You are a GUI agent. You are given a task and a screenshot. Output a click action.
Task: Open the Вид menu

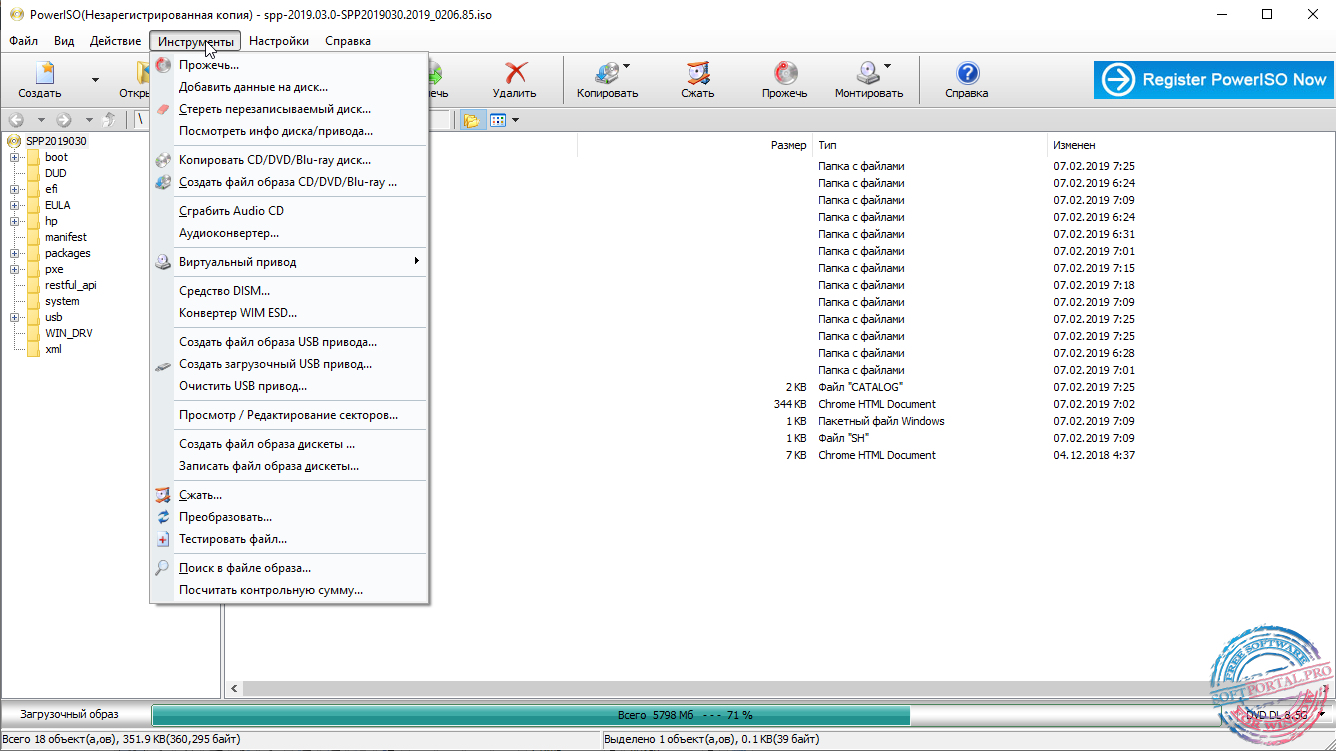(x=64, y=41)
